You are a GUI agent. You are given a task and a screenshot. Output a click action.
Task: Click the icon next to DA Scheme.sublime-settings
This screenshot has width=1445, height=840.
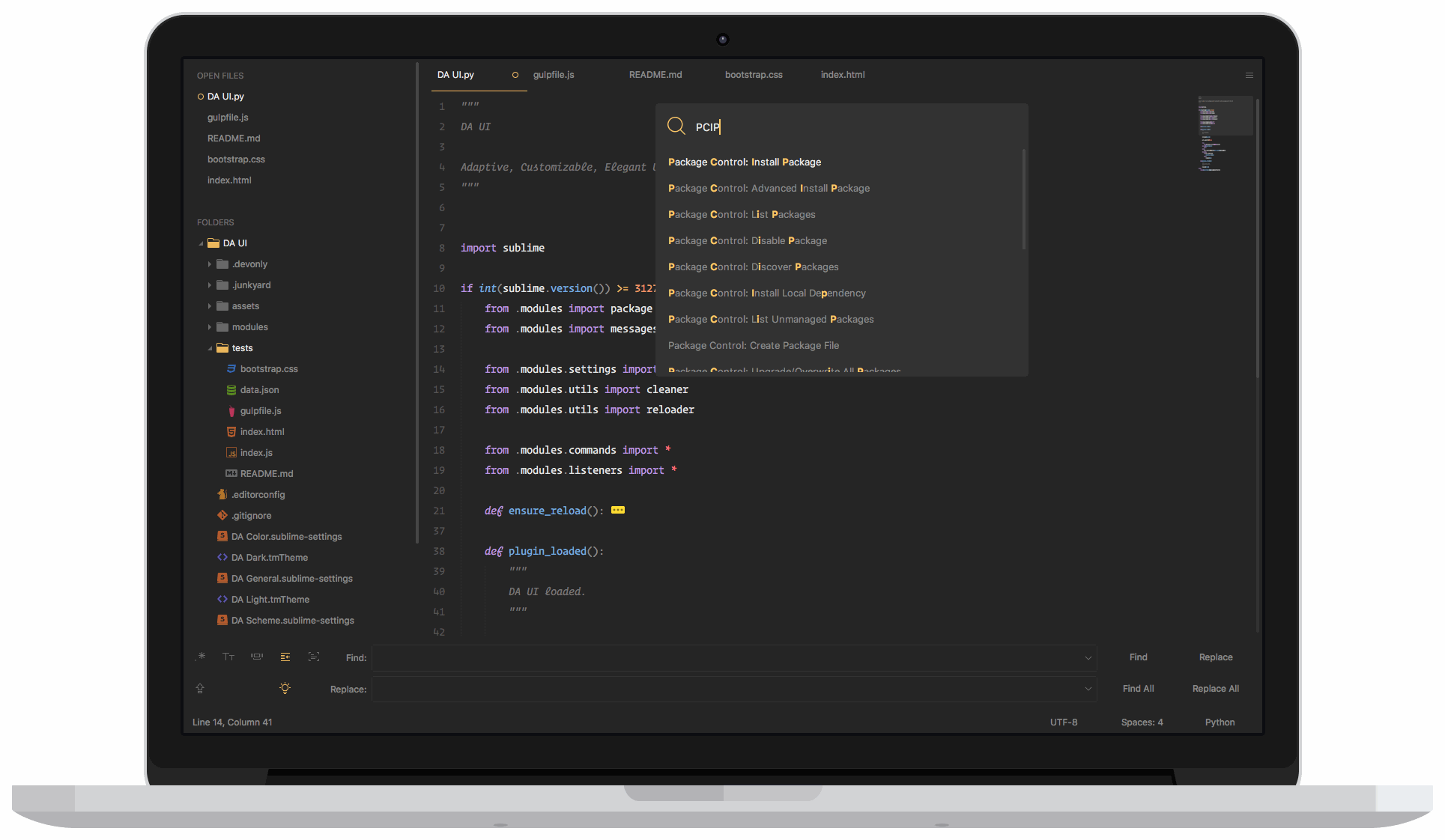[x=222, y=621]
